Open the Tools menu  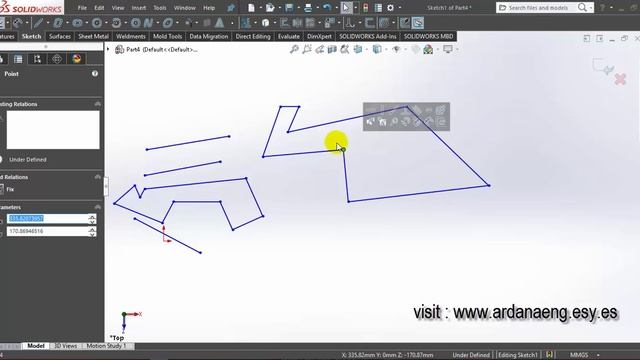tap(160, 8)
